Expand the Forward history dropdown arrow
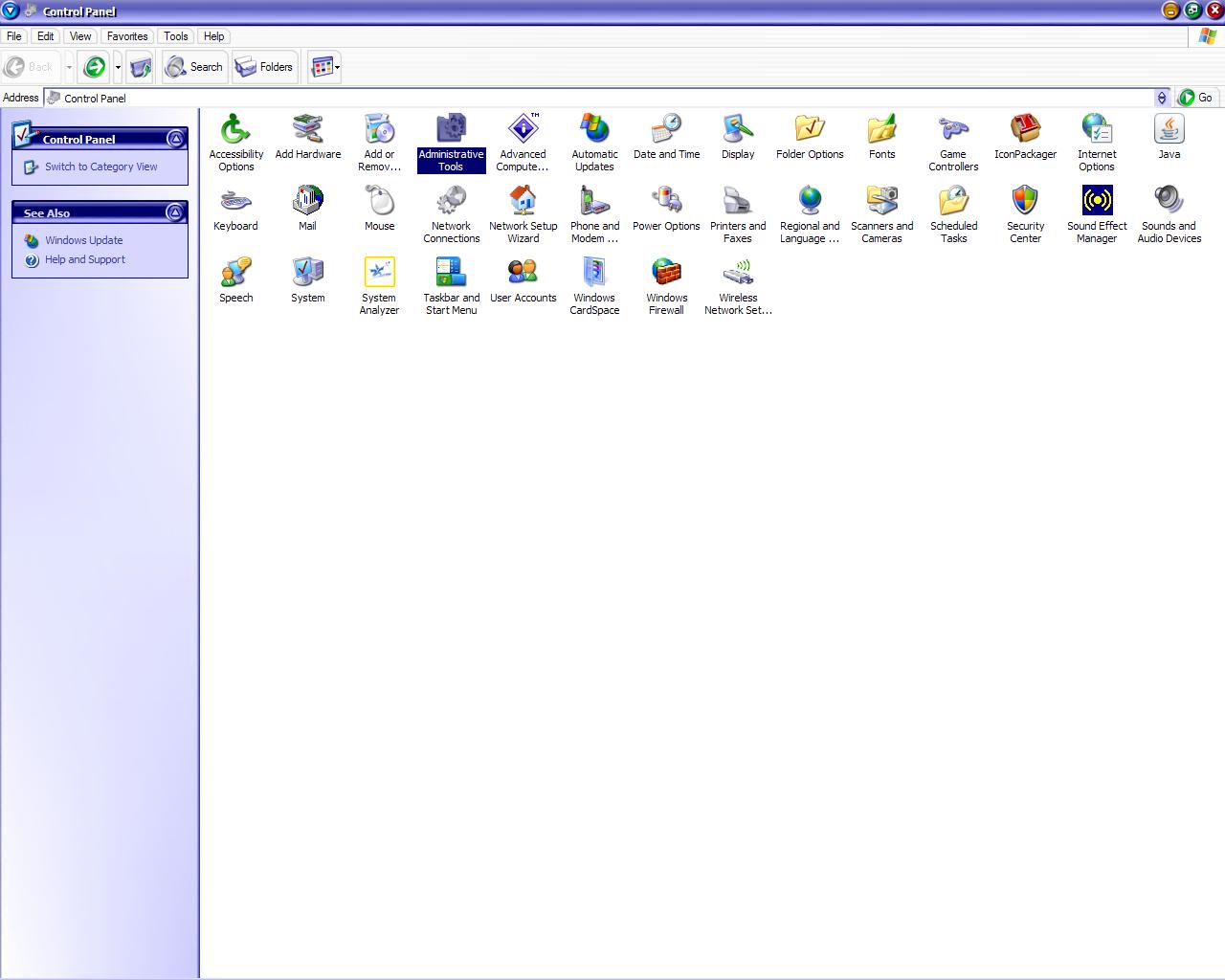Image resolution: width=1225 pixels, height=980 pixels. (118, 67)
